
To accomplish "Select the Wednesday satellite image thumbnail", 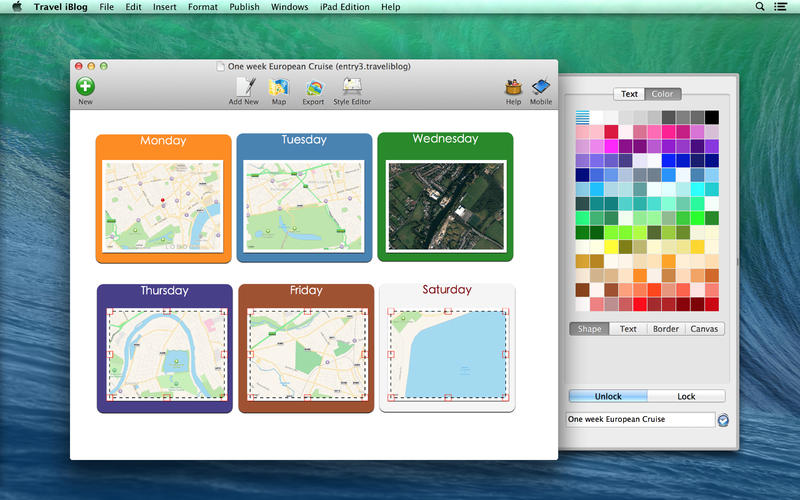I will (446, 206).
